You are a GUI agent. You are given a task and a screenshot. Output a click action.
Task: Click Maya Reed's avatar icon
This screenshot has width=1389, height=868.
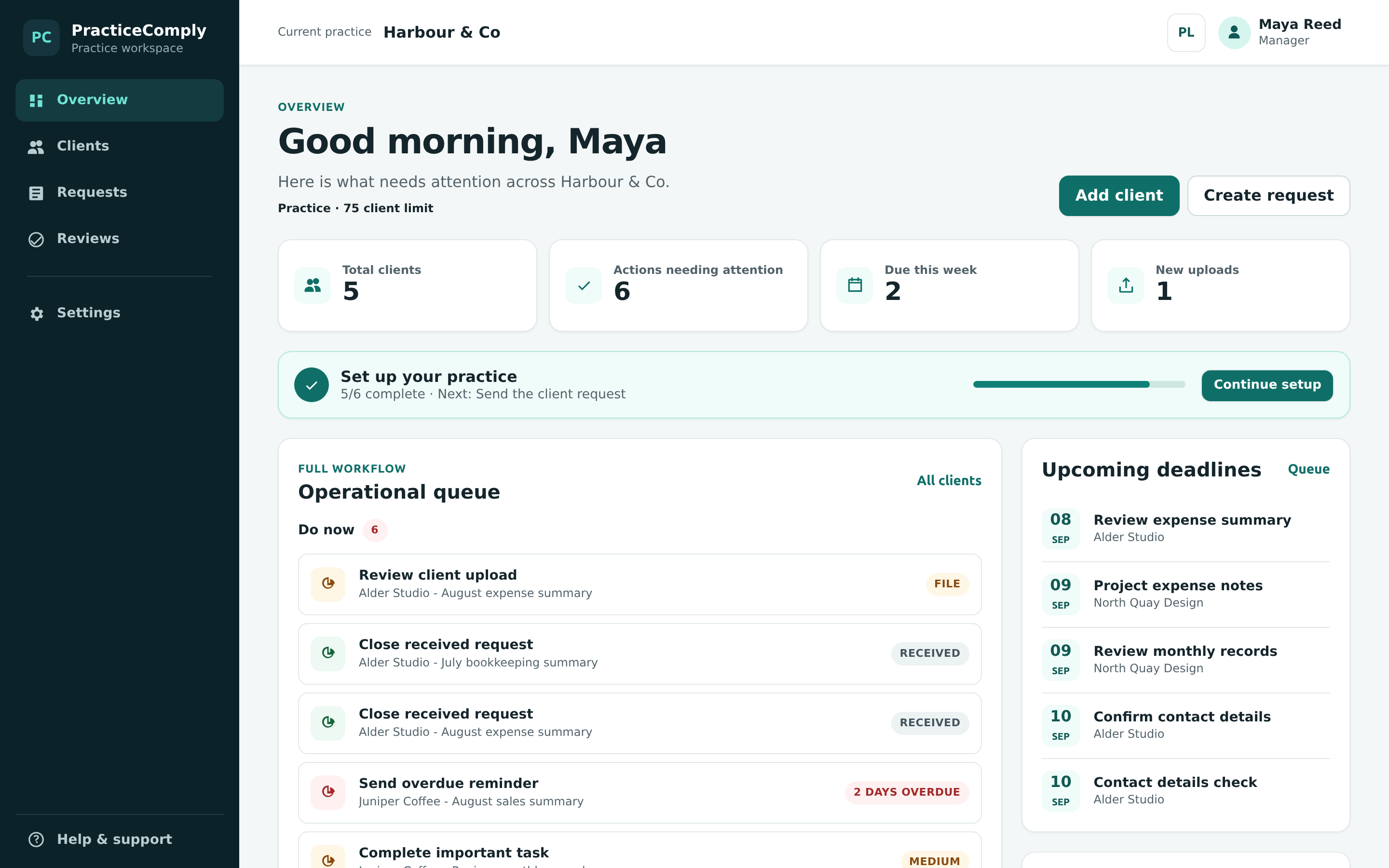(x=1234, y=33)
